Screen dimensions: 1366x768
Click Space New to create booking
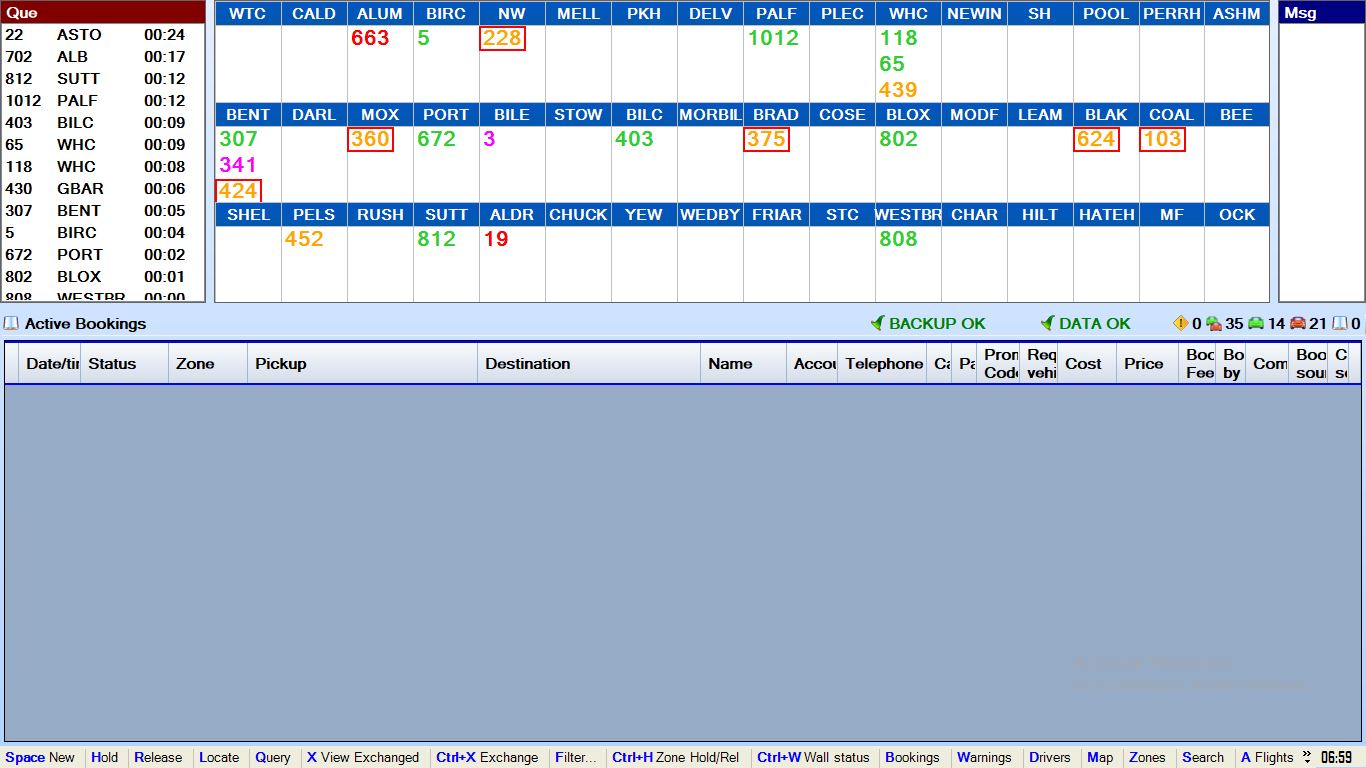pos(40,758)
